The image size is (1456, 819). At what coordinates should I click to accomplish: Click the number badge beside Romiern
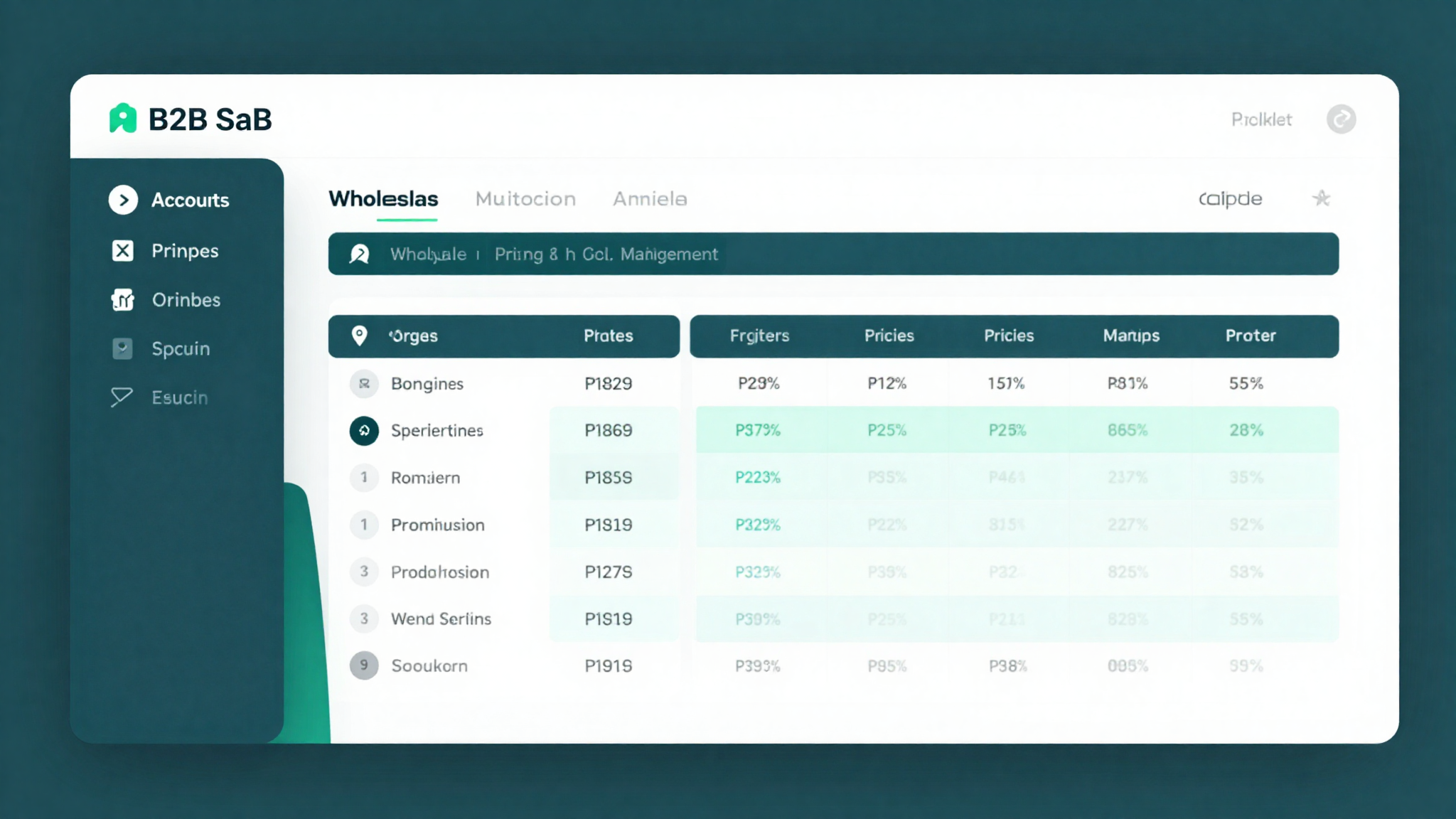[364, 477]
